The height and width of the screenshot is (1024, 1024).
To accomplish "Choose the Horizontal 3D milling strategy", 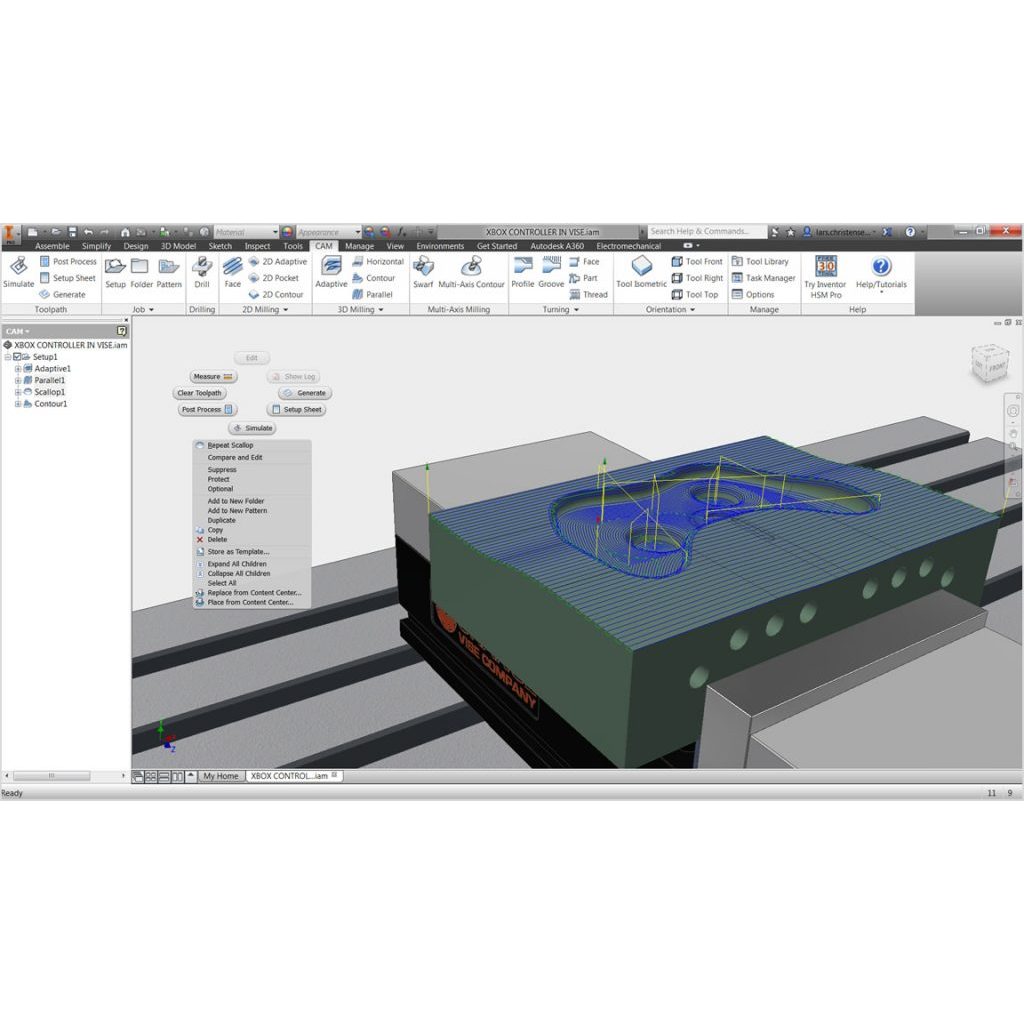I will point(378,261).
